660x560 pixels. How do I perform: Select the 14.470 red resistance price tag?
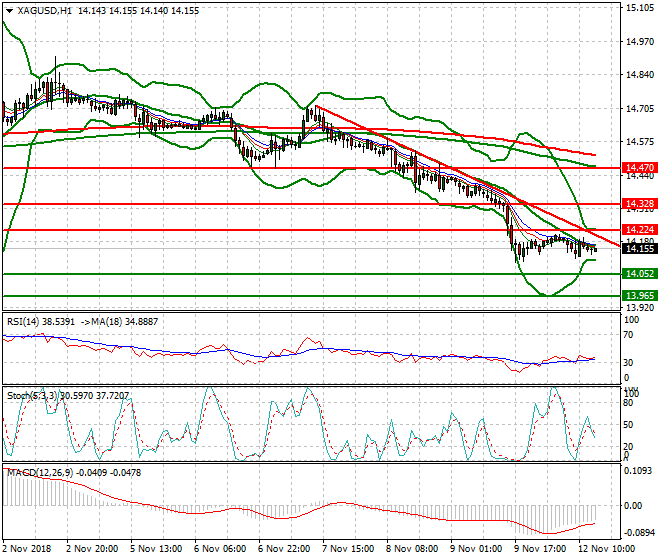(x=639, y=168)
